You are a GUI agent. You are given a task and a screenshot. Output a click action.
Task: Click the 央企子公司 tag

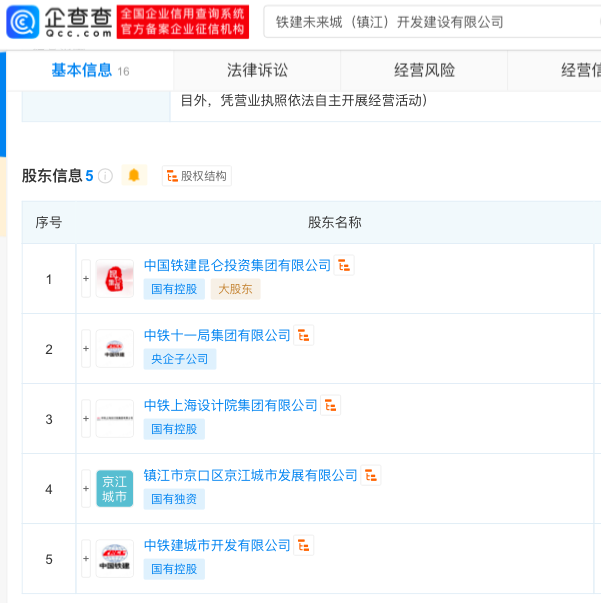point(180,359)
